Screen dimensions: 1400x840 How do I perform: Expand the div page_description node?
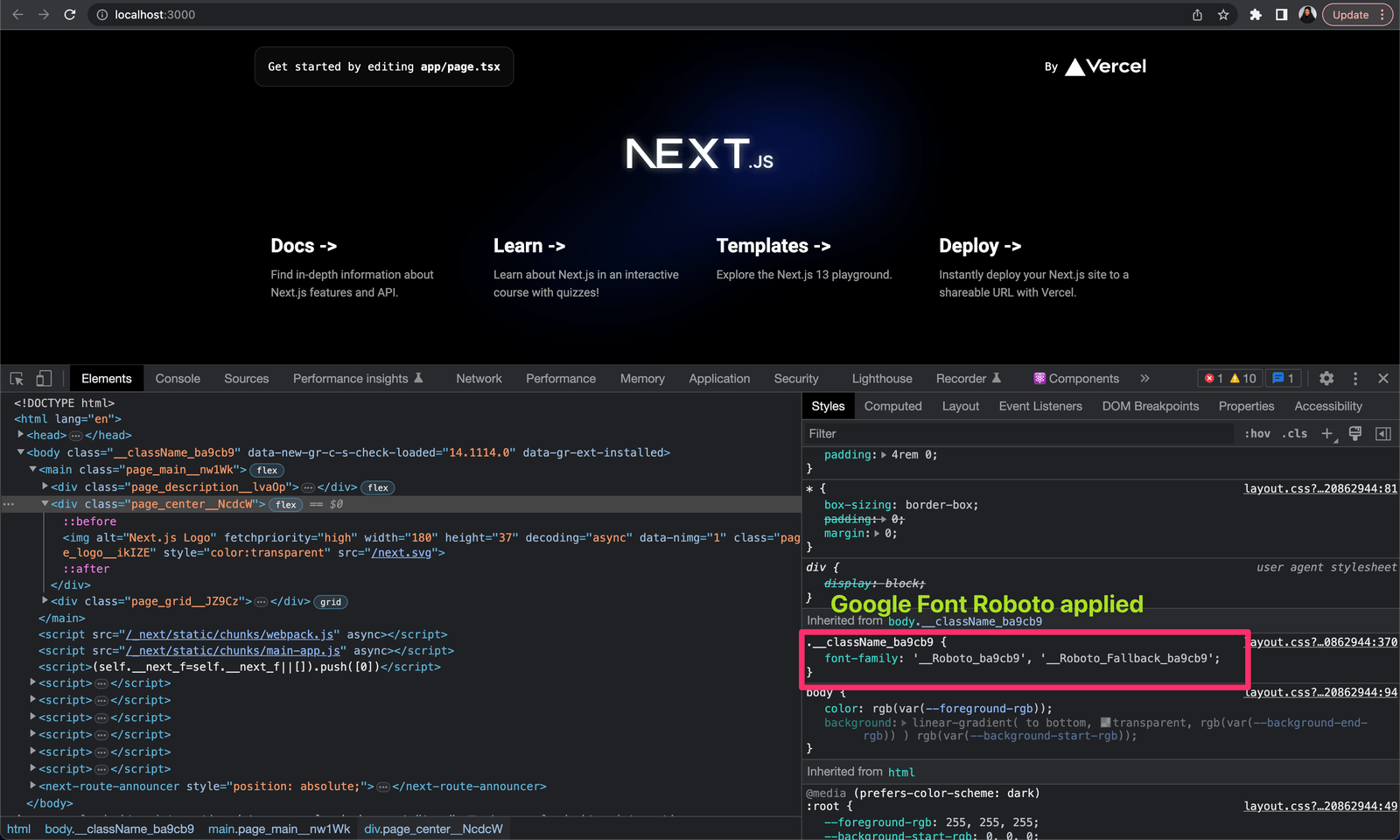(45, 486)
